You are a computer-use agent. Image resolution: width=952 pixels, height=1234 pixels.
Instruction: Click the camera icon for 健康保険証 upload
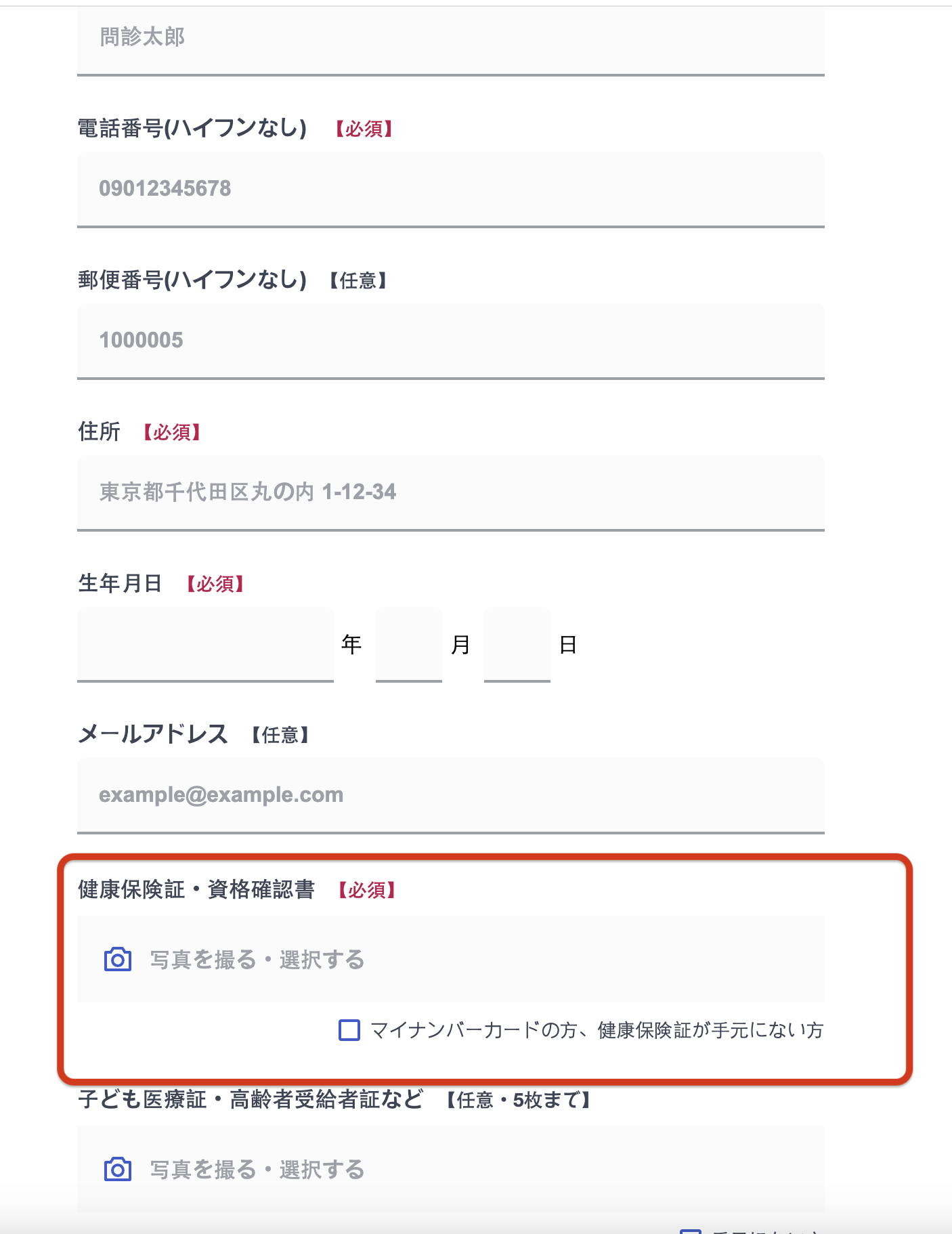118,959
